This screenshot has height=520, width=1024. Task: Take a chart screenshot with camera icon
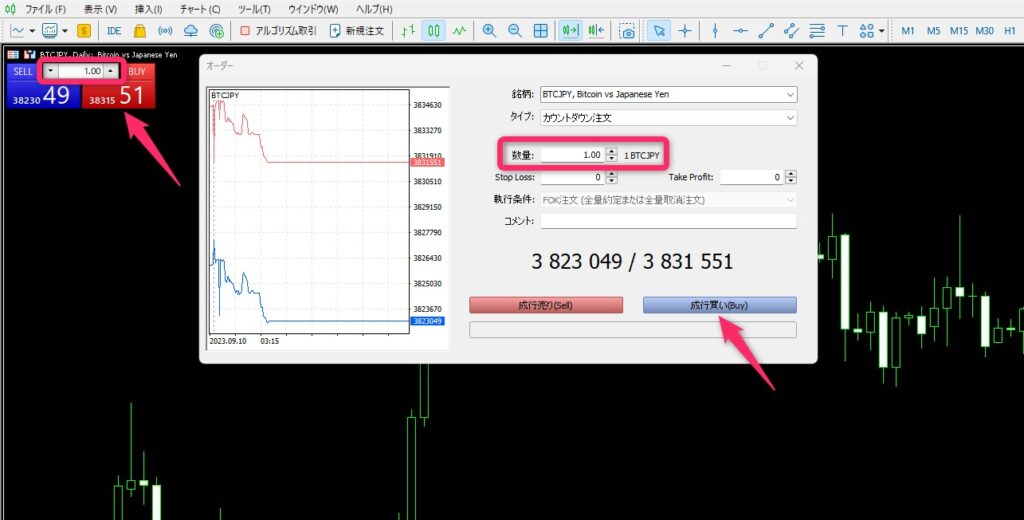tap(627, 31)
